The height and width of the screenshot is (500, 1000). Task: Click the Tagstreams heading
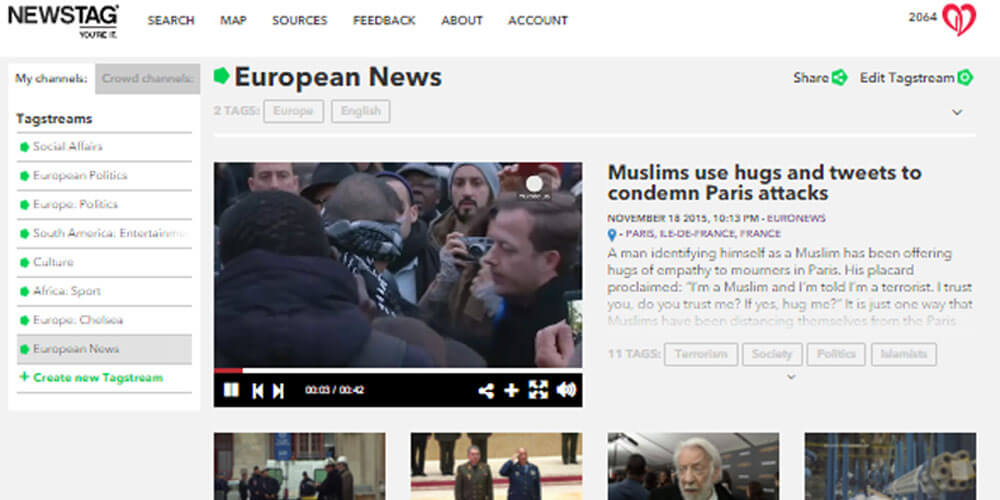[54, 119]
